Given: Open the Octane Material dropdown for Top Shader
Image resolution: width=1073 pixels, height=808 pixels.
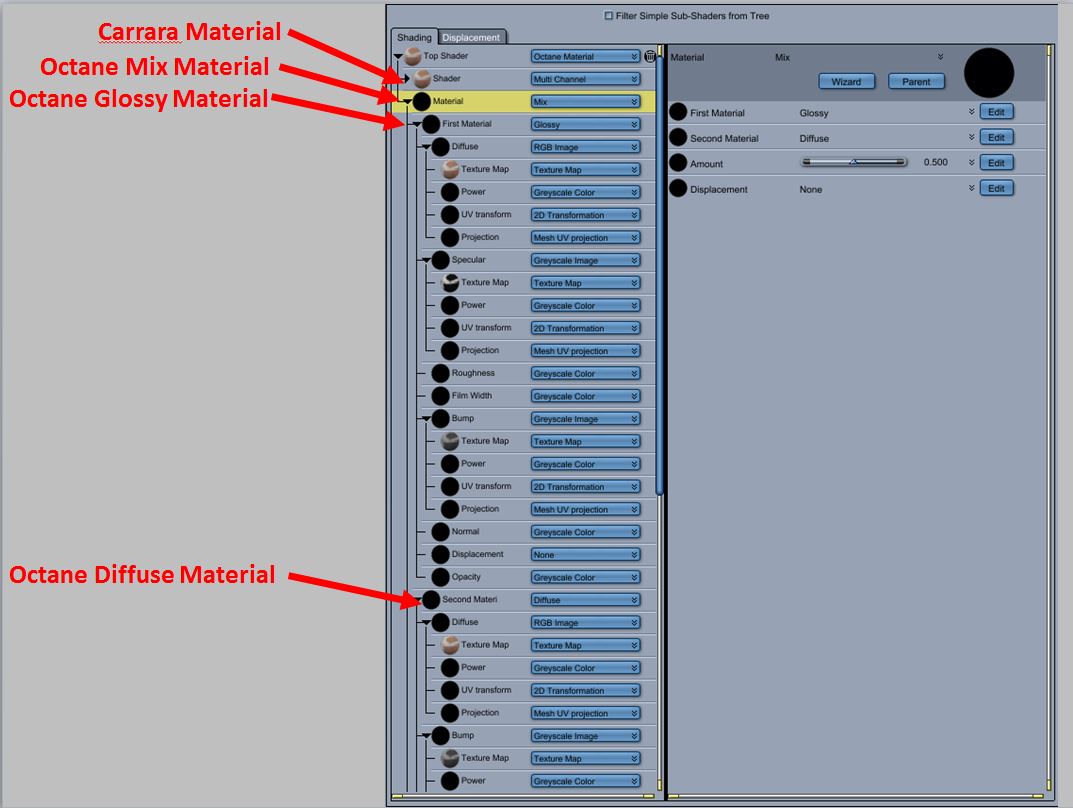Looking at the screenshot, I should (586, 56).
